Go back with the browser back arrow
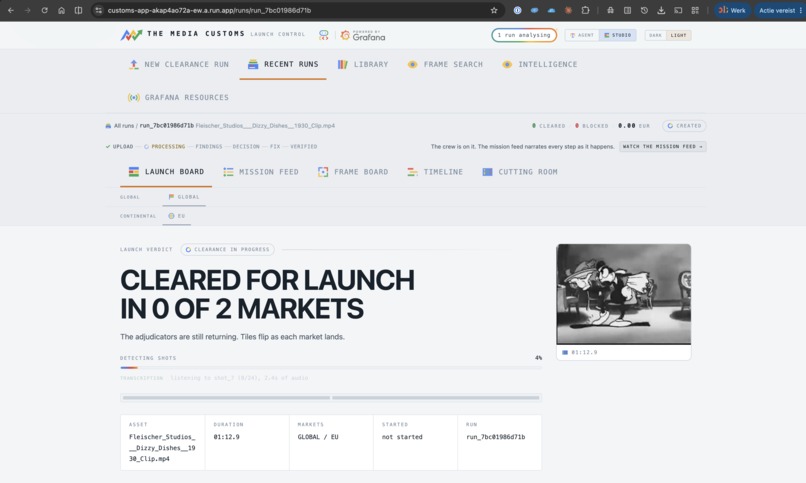 (x=11, y=10)
